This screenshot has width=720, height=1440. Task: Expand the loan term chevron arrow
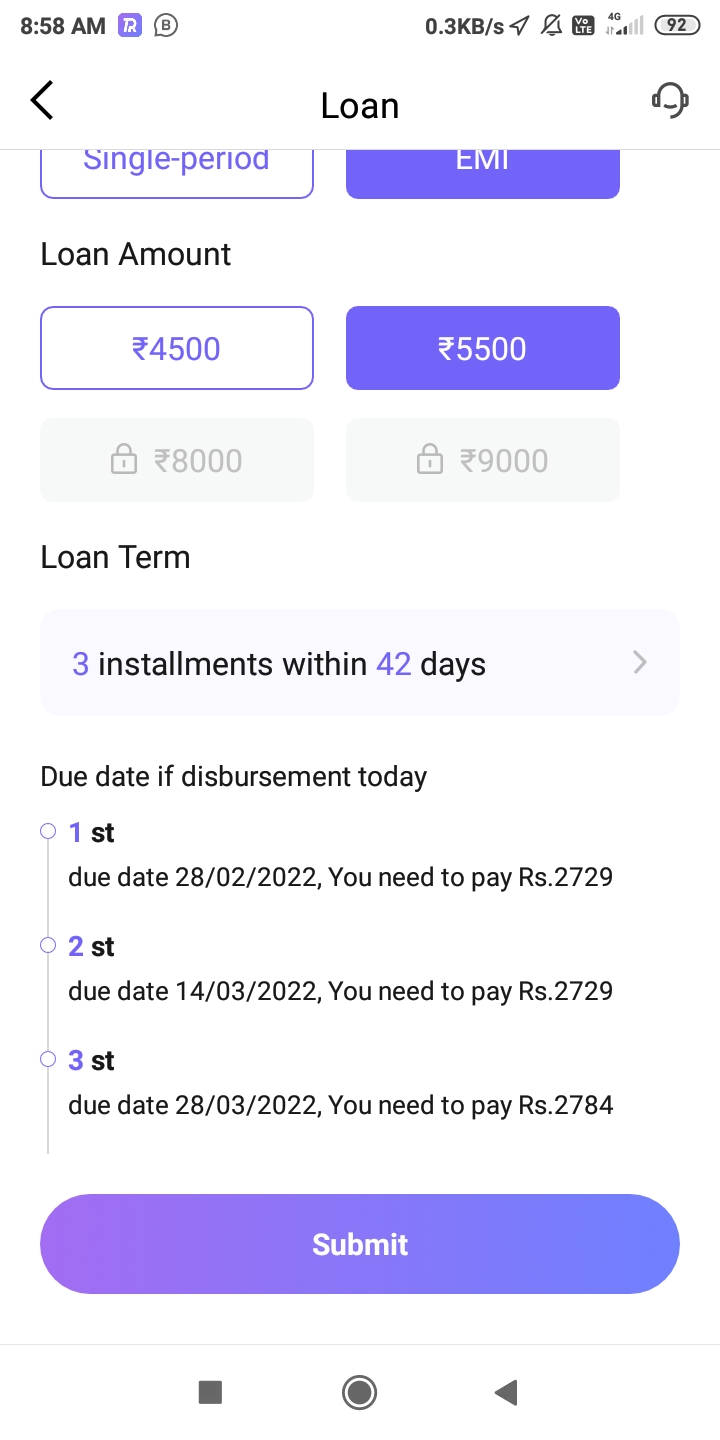coord(640,663)
